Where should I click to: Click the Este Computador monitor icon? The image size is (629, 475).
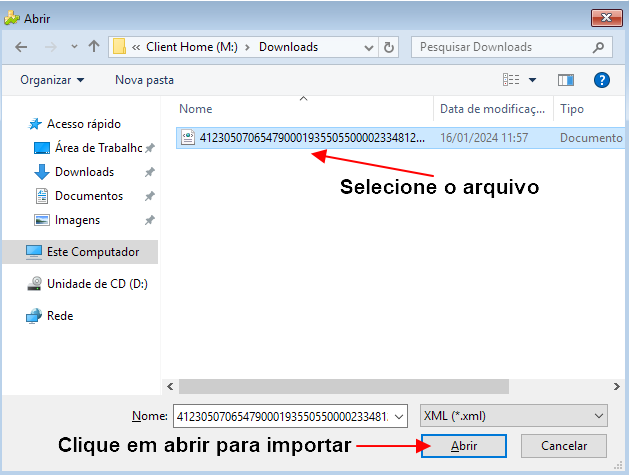34,252
